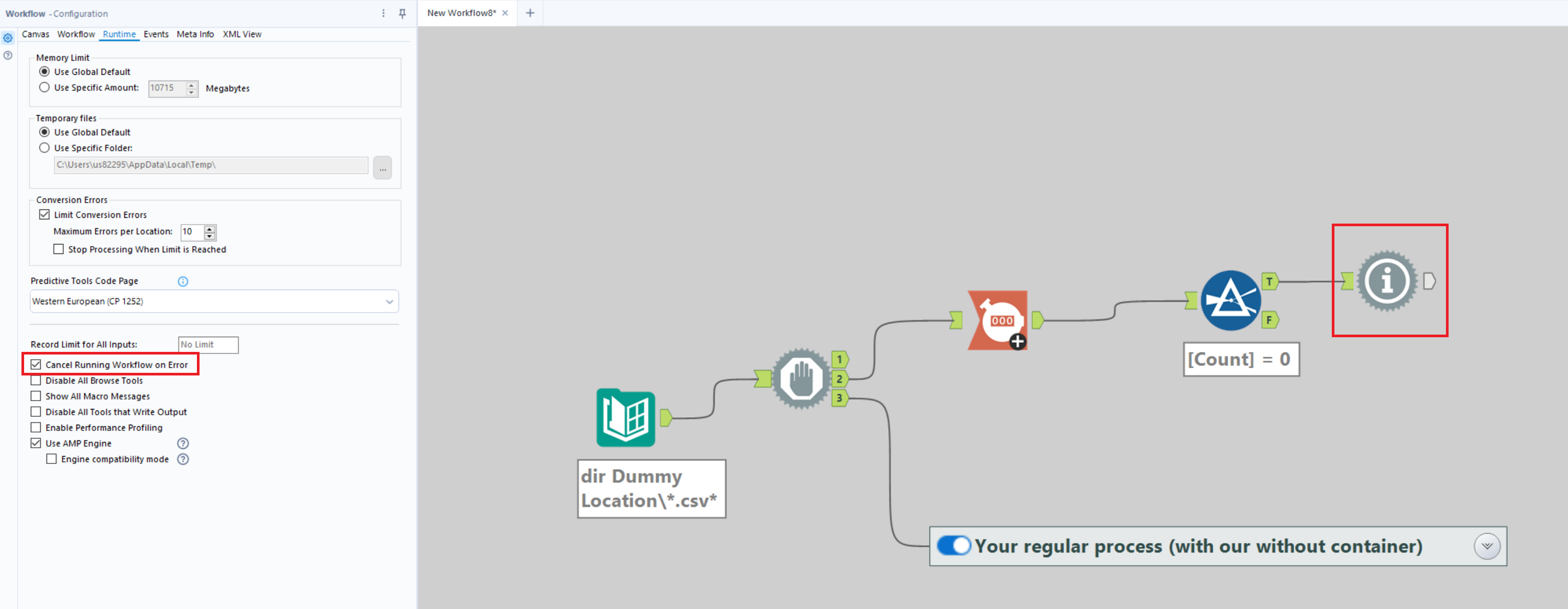Click the Block Until Done hand tool
Screen dimensions: 1568x609
[x=802, y=379]
